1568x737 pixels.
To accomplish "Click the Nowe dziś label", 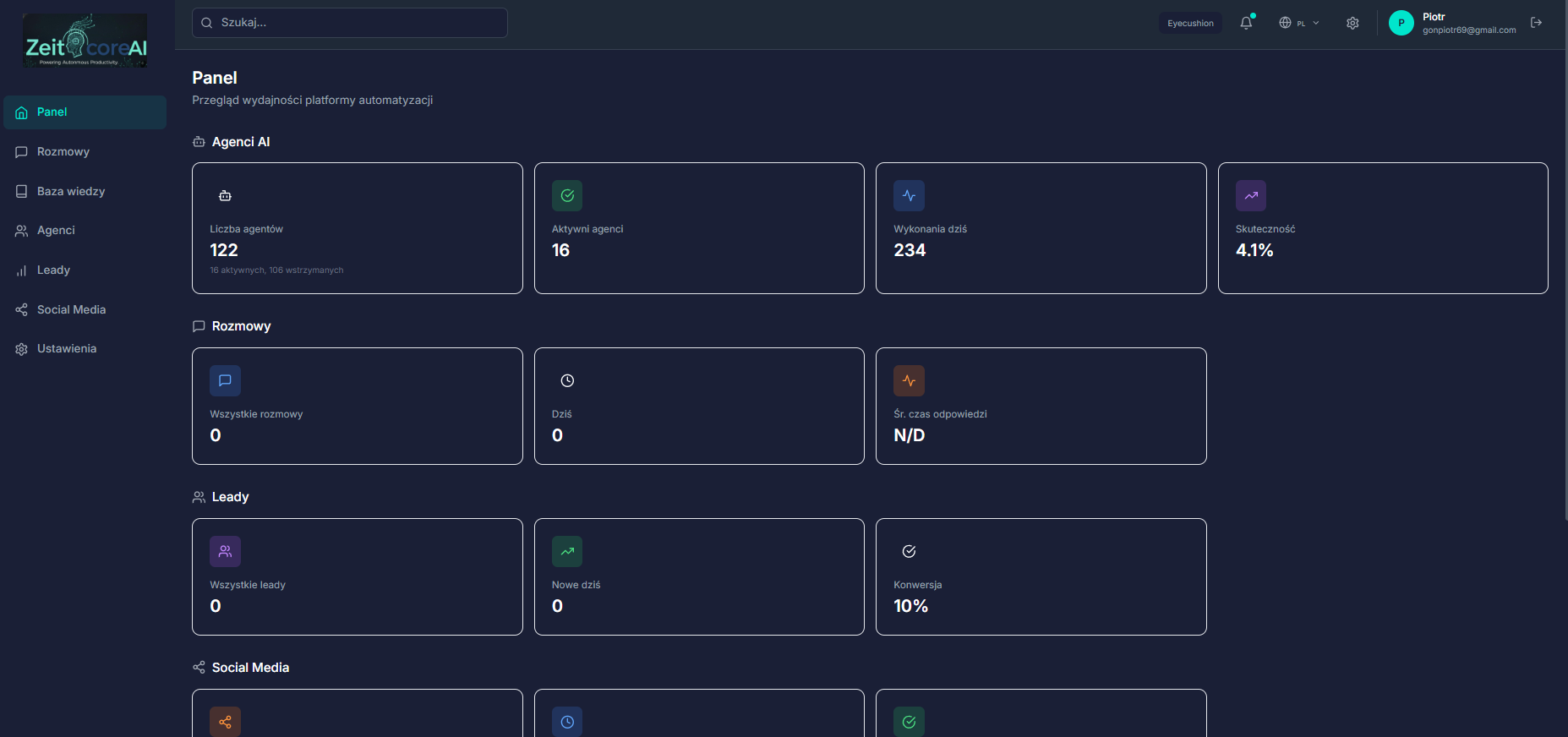I will point(576,585).
